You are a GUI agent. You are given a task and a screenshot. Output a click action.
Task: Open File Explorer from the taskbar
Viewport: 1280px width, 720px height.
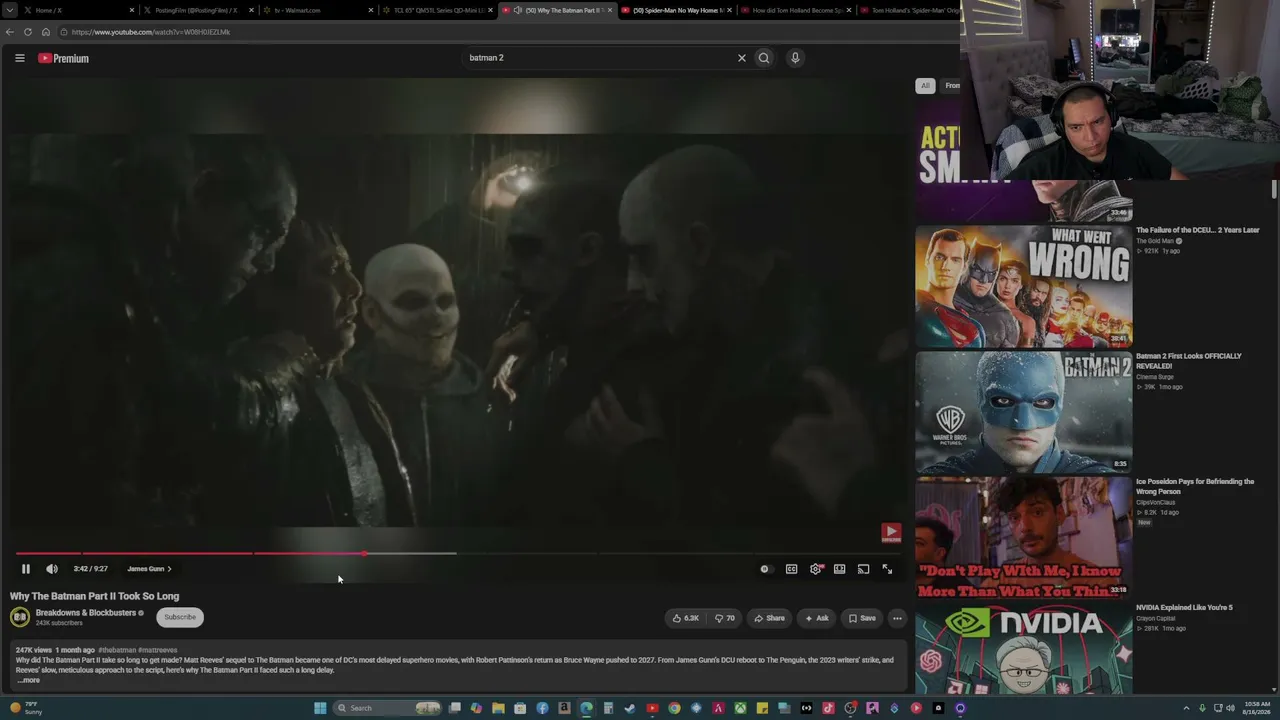pos(498,708)
